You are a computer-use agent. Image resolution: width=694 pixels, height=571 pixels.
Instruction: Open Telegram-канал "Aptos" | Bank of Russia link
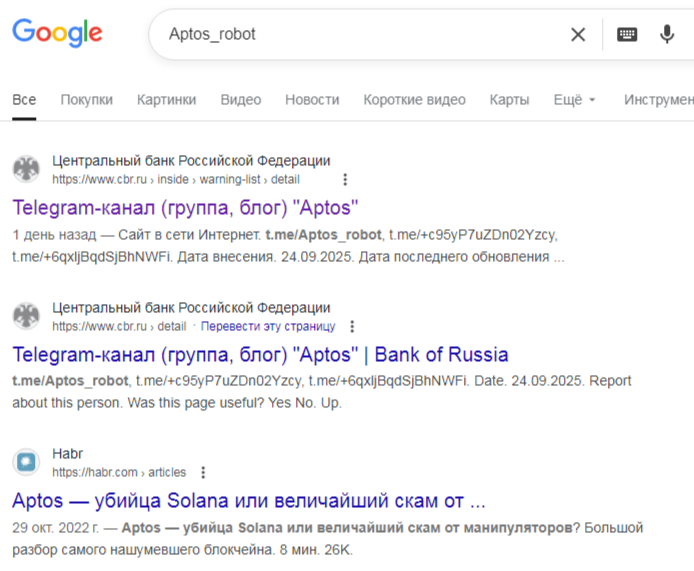tap(260, 355)
